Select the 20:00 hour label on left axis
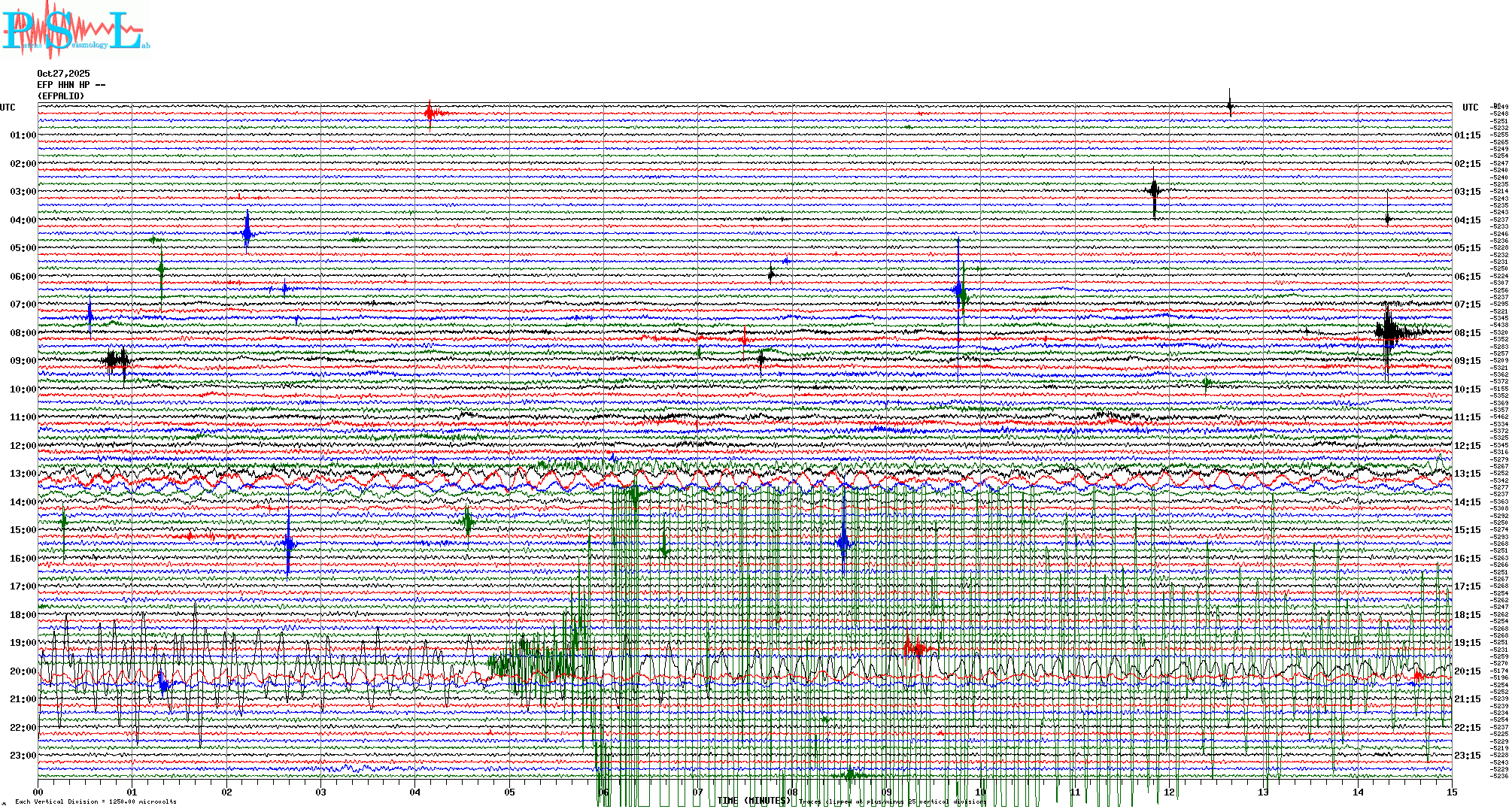This screenshot has width=1512, height=812. pos(23,671)
